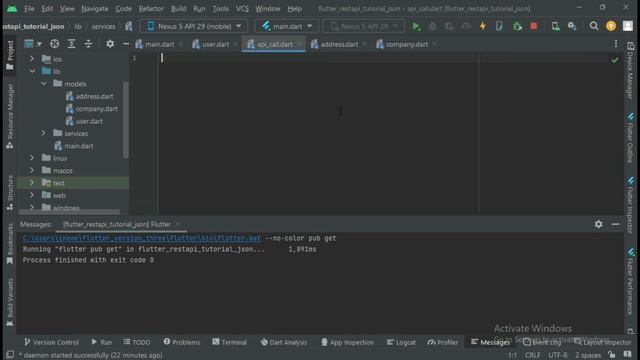Open the Nexus 5 API 29 device dropdown
Image resolution: width=640 pixels, height=360 pixels.
[x=194, y=27]
